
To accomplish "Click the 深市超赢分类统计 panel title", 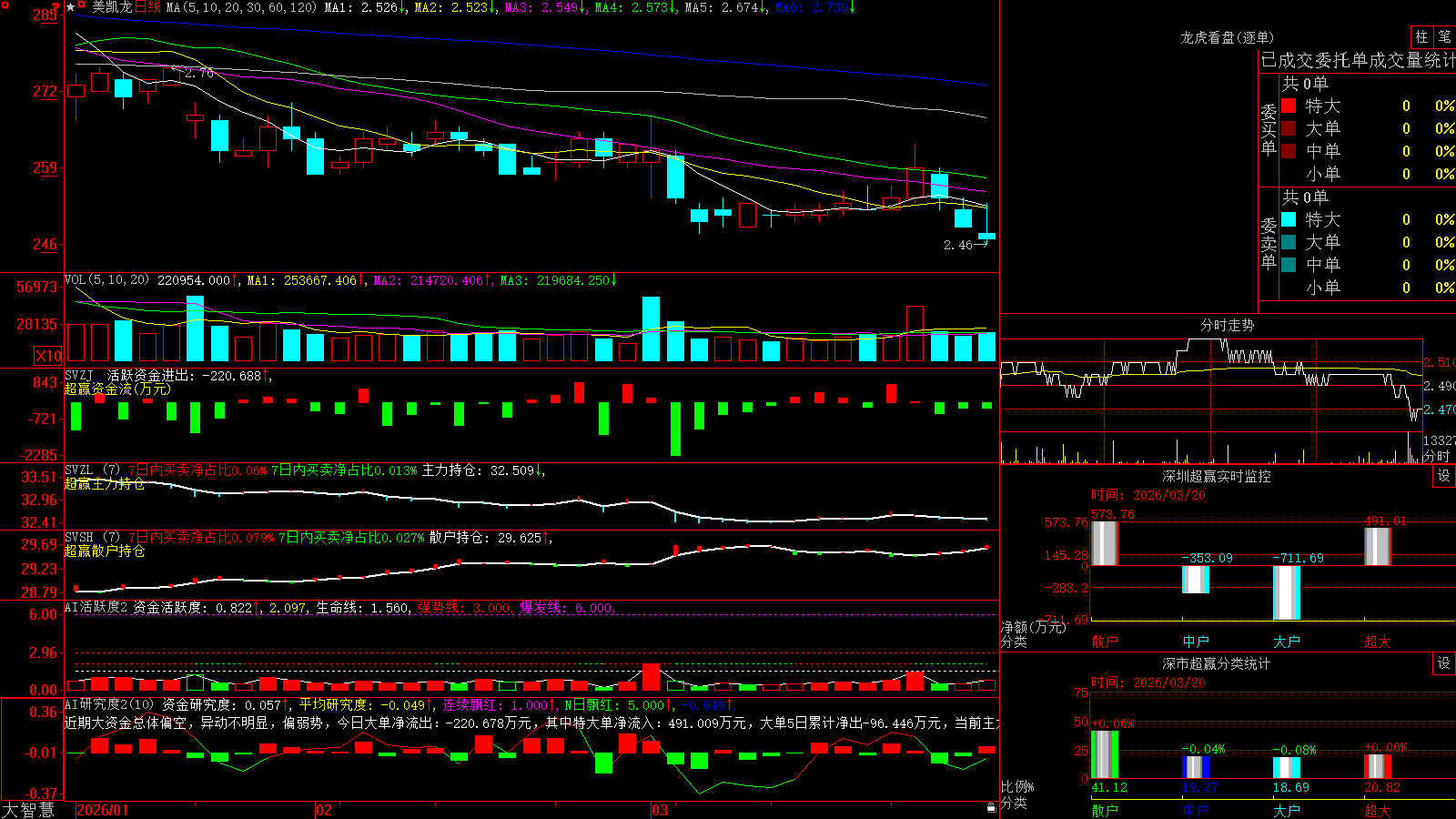I will pos(1217,663).
